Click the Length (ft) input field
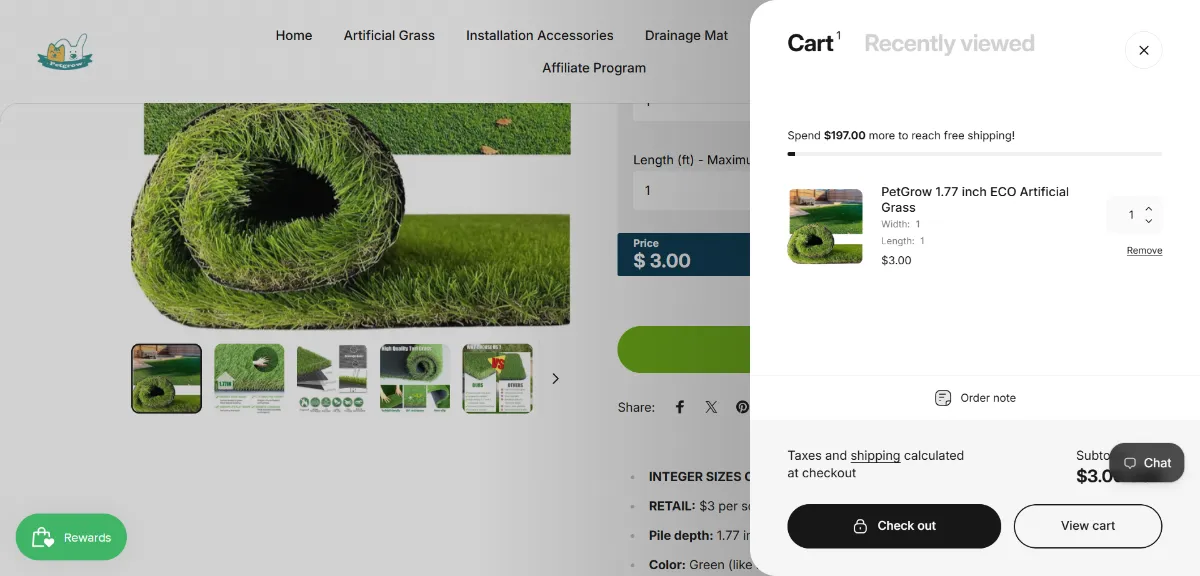 coord(691,190)
